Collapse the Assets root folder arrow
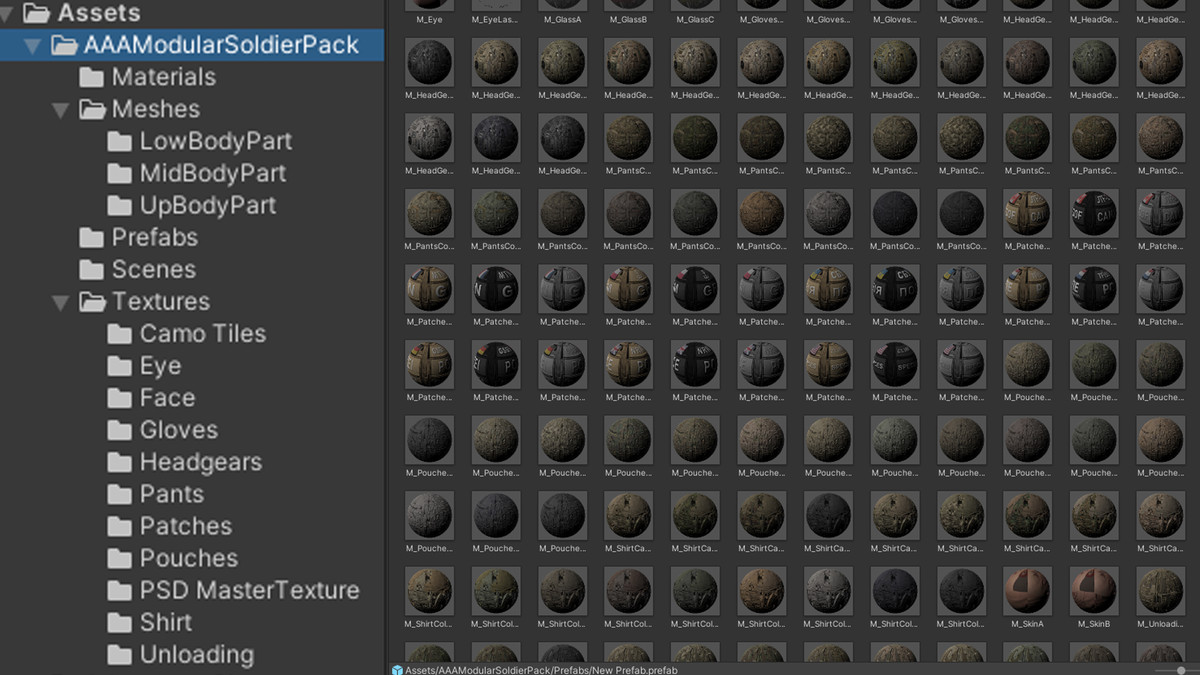Screen dimensions: 1200x675 (6, 13)
